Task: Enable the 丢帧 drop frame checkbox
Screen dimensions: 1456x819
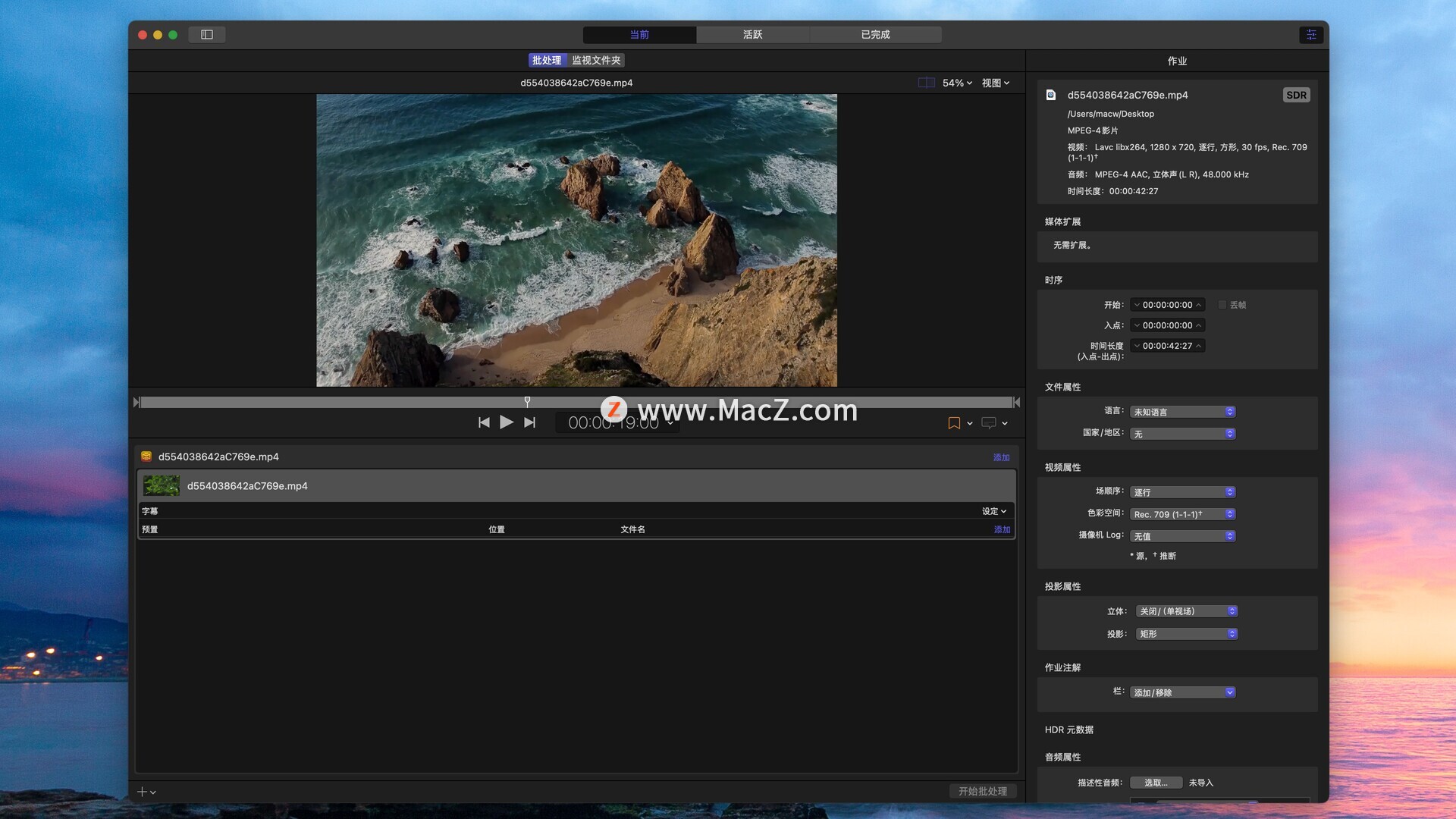Action: [1222, 305]
